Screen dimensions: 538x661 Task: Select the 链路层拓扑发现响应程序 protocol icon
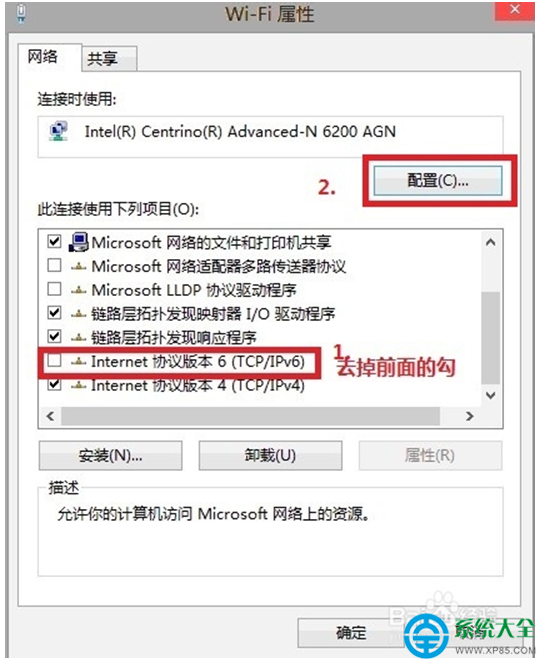pos(78,337)
